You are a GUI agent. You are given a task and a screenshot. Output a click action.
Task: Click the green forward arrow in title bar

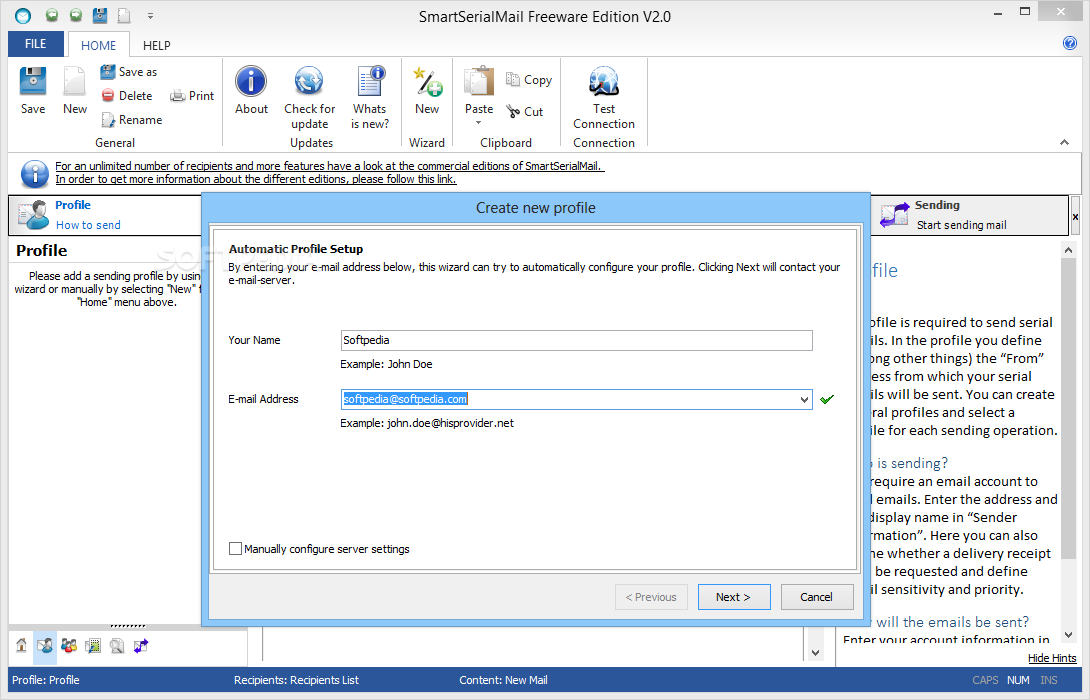coord(75,15)
